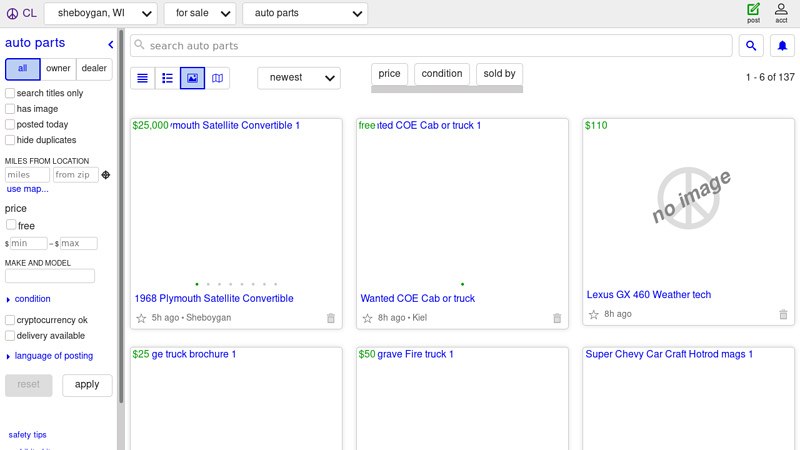The width and height of the screenshot is (800, 450).
Task: Select the dealer tab
Action: pyautogui.click(x=94, y=69)
